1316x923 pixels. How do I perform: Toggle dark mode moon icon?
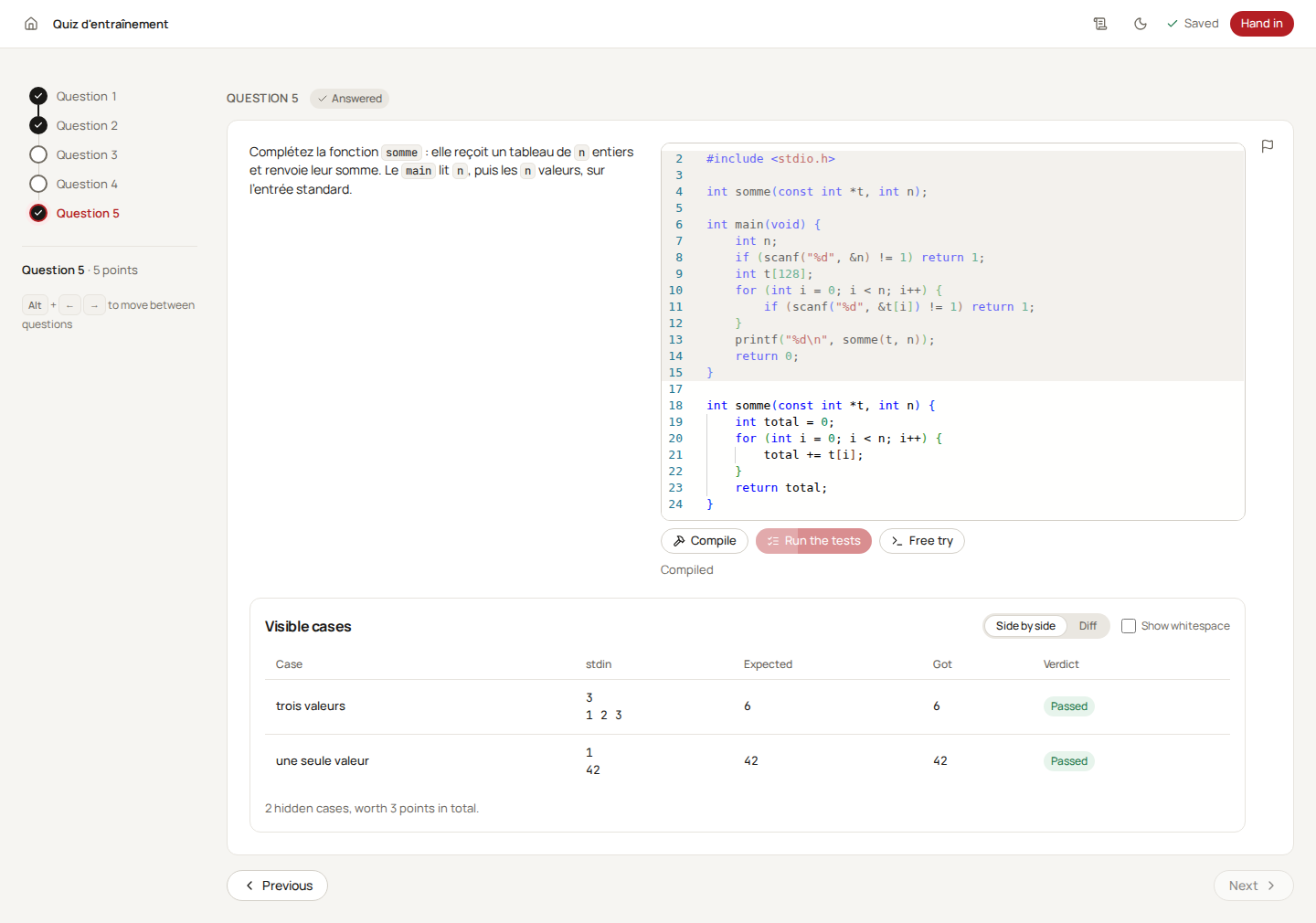[x=1141, y=24]
